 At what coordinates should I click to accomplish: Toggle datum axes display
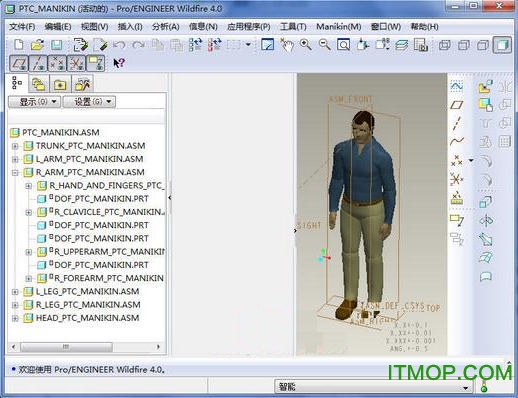pyautogui.click(x=38, y=63)
